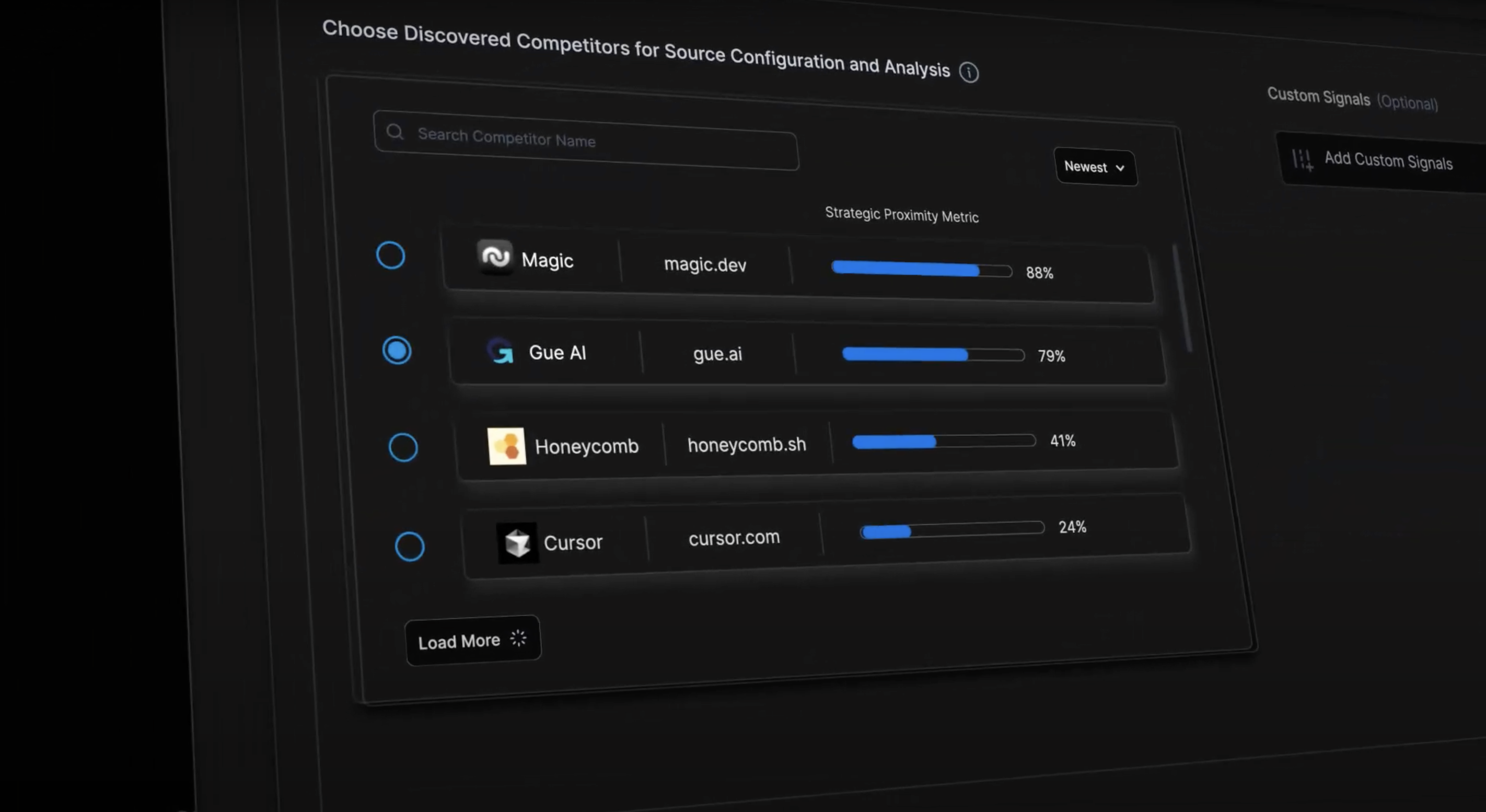Click the Magic logo icon
The width and height of the screenshot is (1486, 812).
coord(495,257)
